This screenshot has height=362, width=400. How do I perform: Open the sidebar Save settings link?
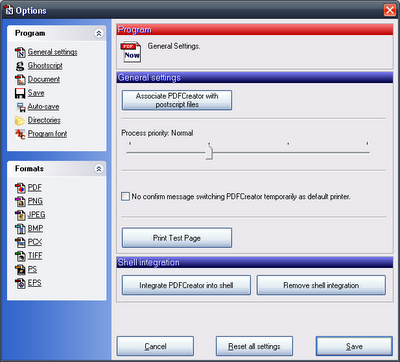[x=36, y=93]
